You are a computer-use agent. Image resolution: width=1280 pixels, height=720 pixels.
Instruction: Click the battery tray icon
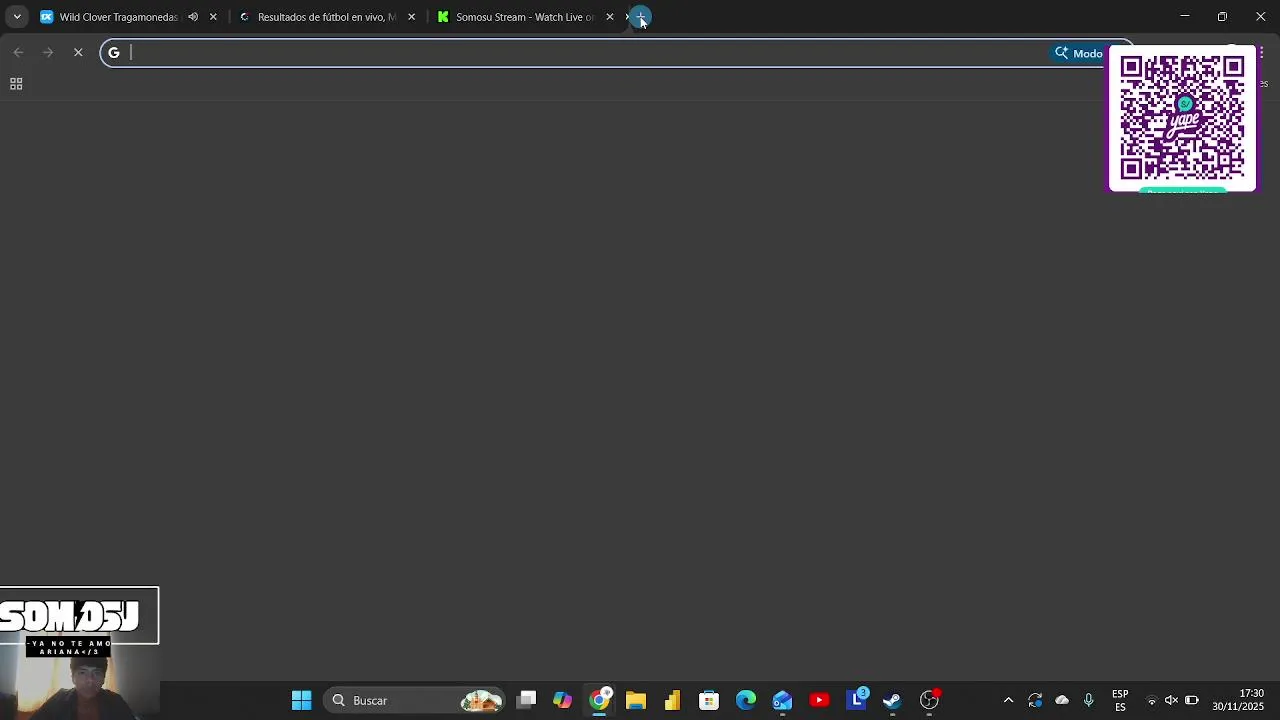tap(1191, 700)
